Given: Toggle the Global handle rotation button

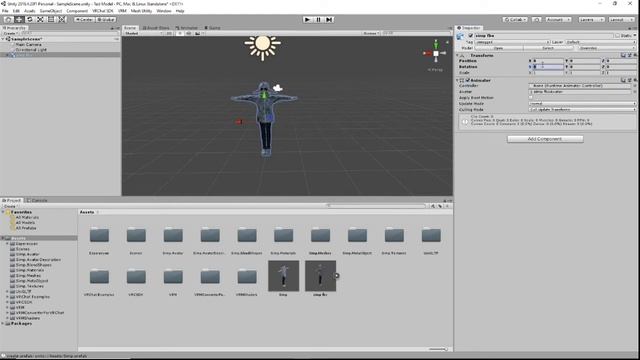Looking at the screenshot, I should pyautogui.click(x=106, y=20).
